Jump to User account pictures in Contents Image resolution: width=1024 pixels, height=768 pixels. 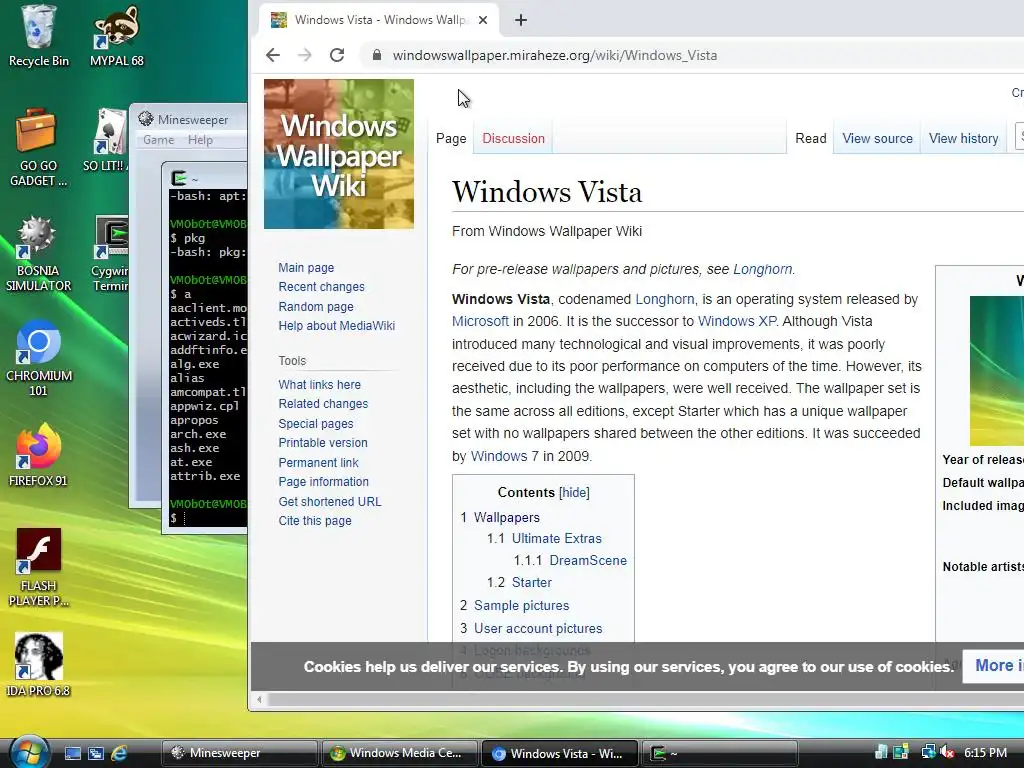click(x=538, y=628)
